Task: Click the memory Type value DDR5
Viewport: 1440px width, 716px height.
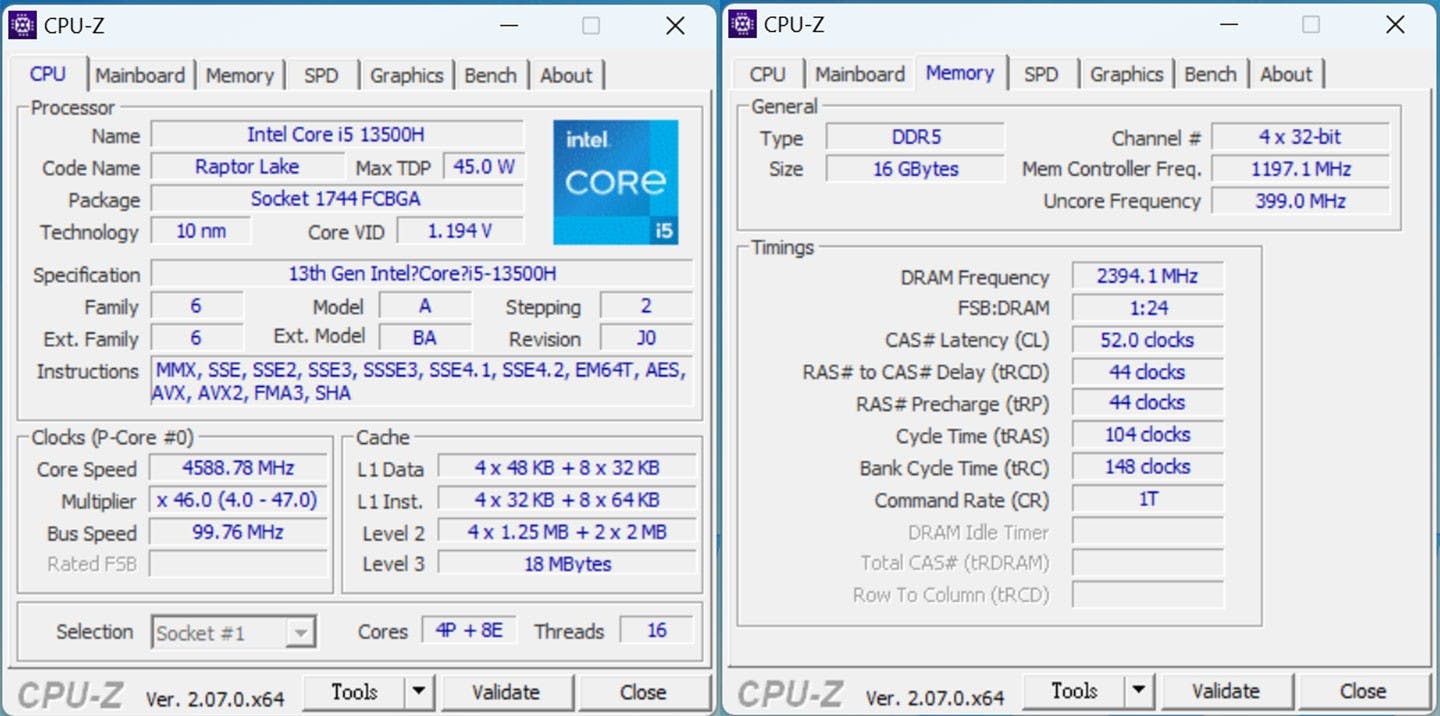Action: click(x=916, y=137)
